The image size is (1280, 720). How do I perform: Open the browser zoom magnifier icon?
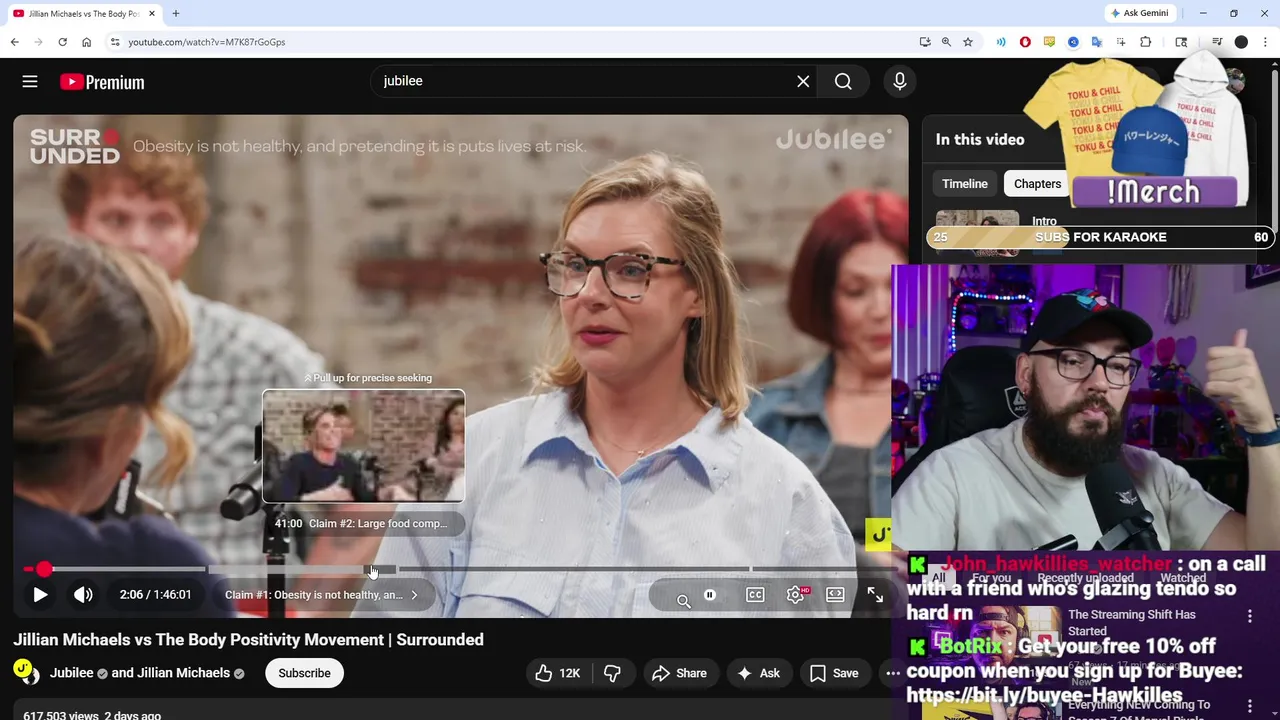[946, 42]
